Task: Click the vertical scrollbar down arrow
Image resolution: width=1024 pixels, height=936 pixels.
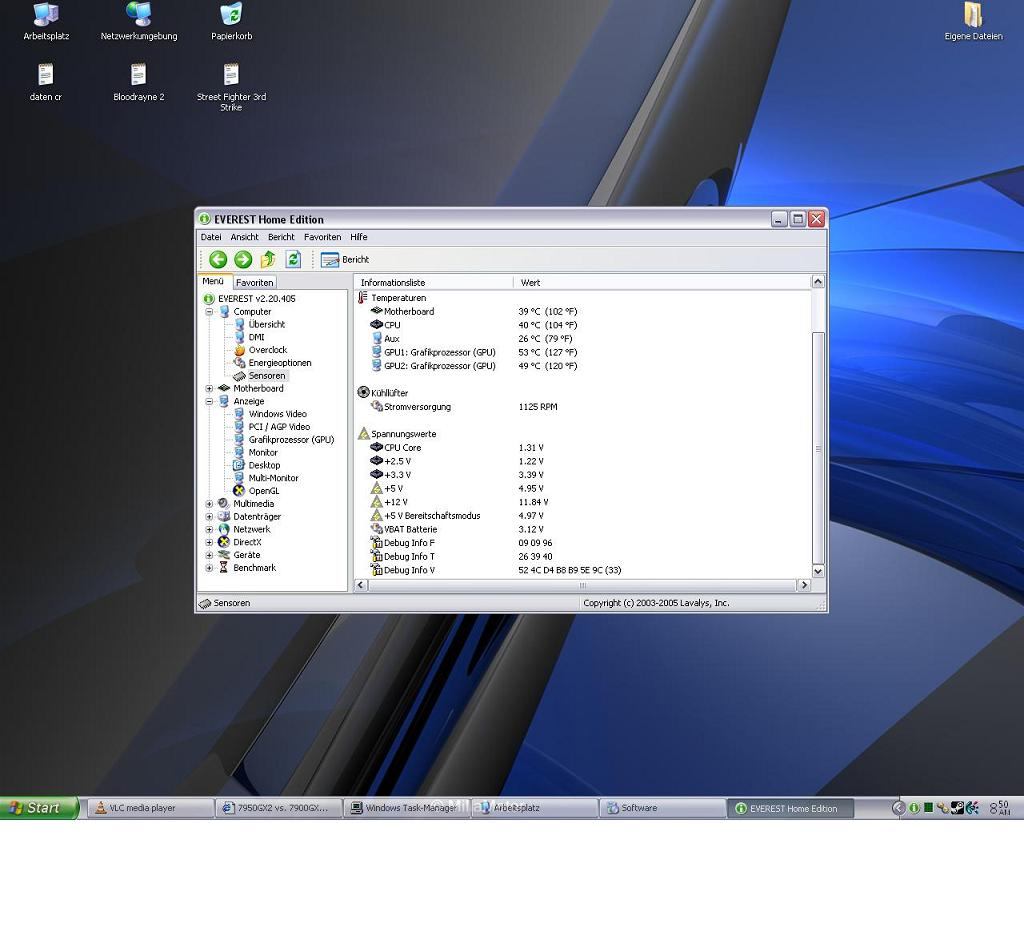Action: click(818, 571)
